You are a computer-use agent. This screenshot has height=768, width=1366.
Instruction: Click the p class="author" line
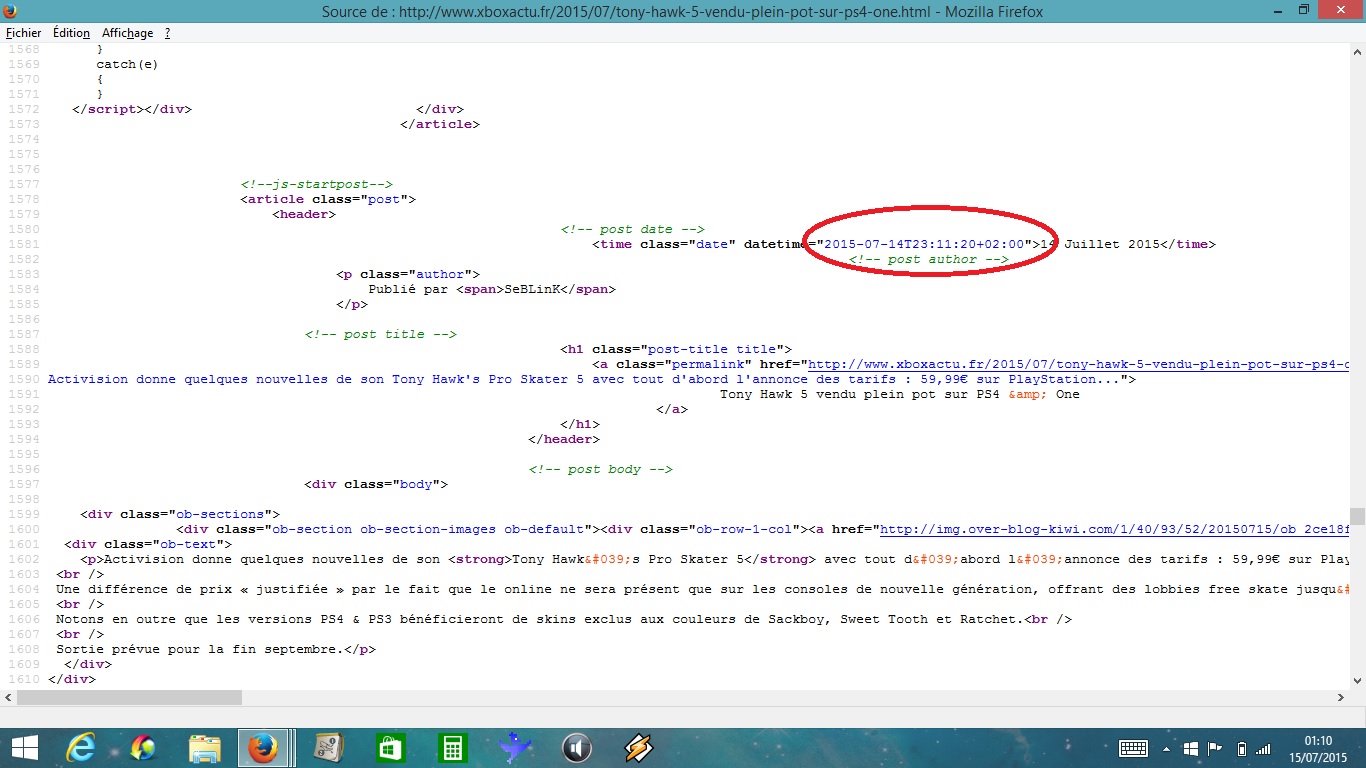[x=408, y=274]
